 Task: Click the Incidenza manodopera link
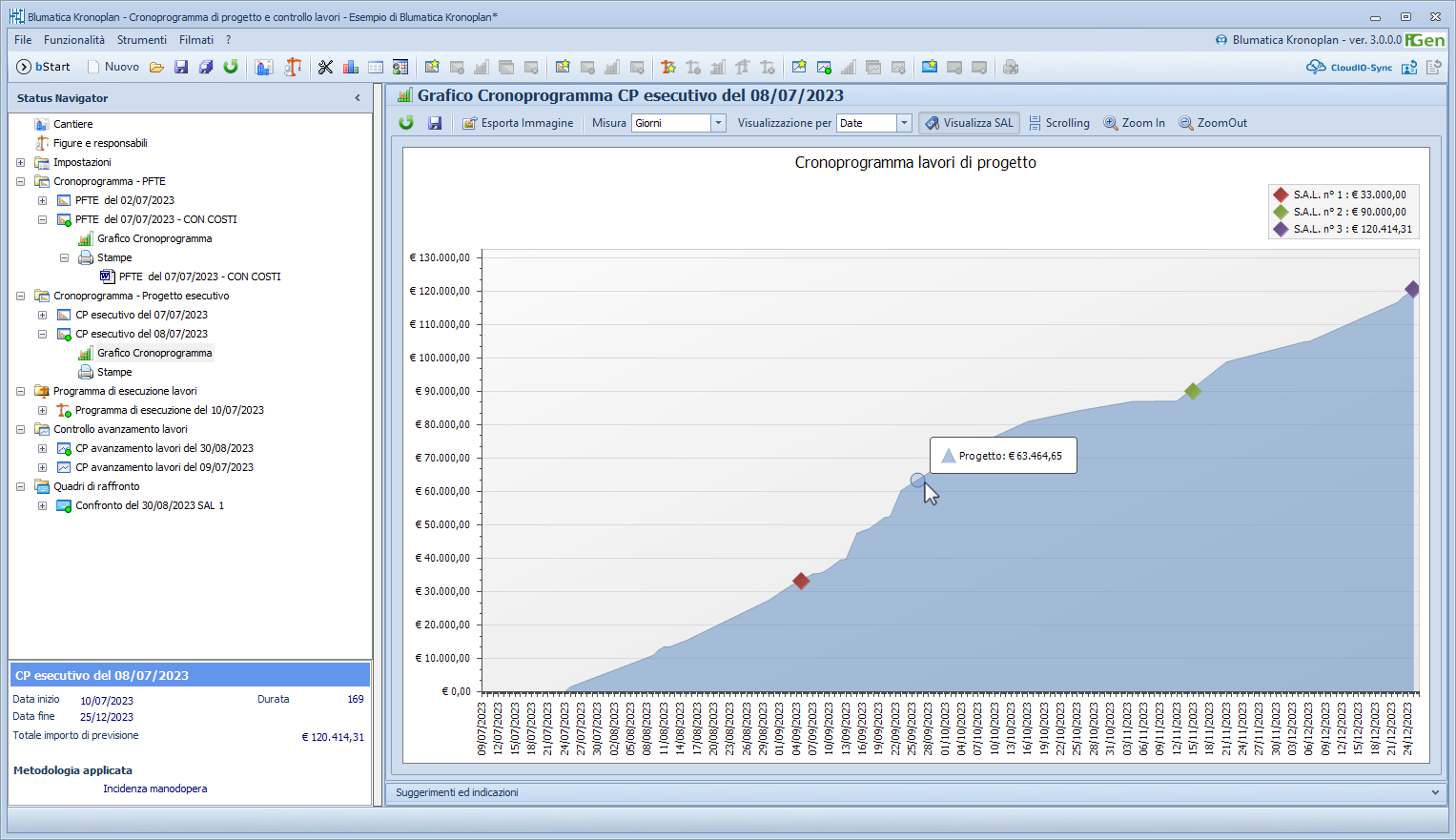click(155, 789)
